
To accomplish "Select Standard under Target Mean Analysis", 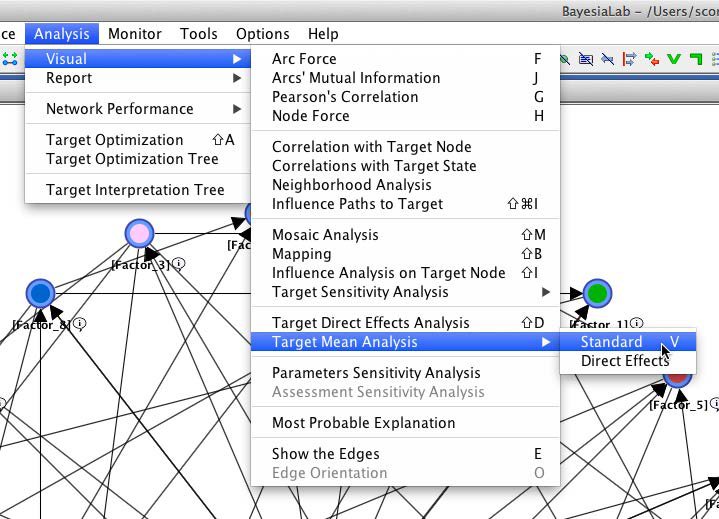I will 628,342.
